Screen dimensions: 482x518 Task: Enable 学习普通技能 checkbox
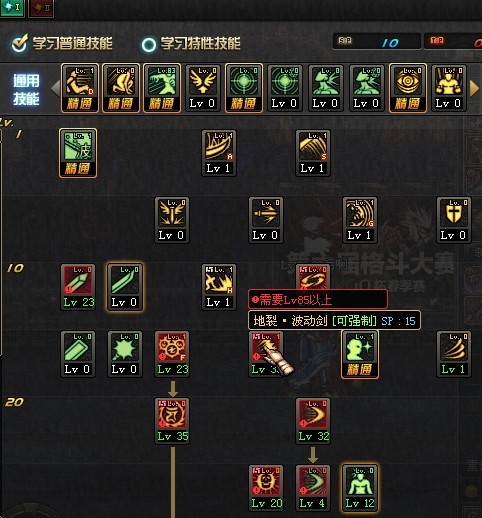click(x=19, y=44)
